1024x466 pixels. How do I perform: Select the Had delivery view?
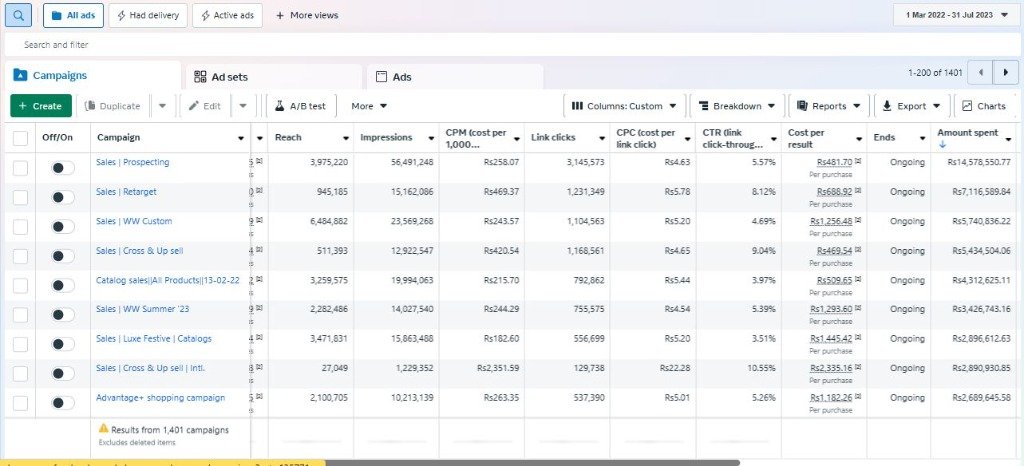[148, 15]
